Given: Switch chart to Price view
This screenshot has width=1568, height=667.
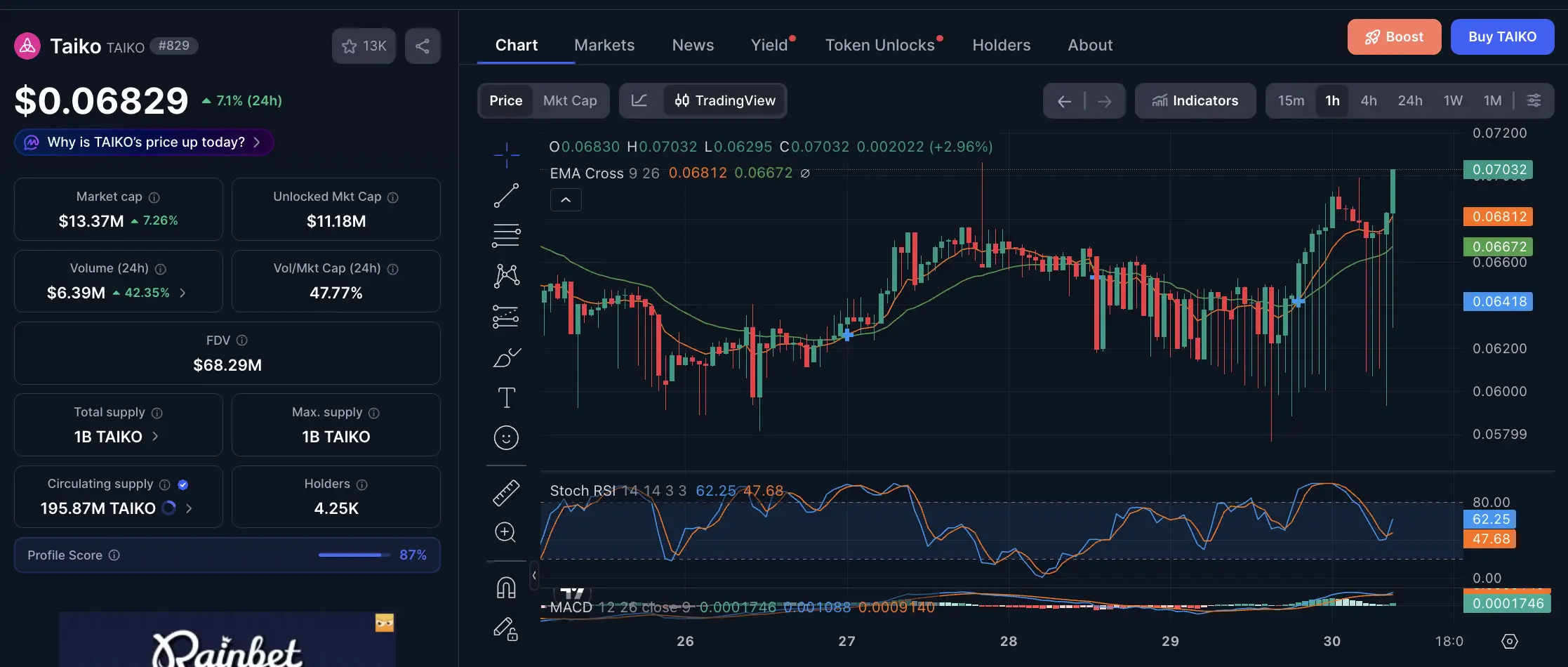Looking at the screenshot, I should [x=506, y=100].
